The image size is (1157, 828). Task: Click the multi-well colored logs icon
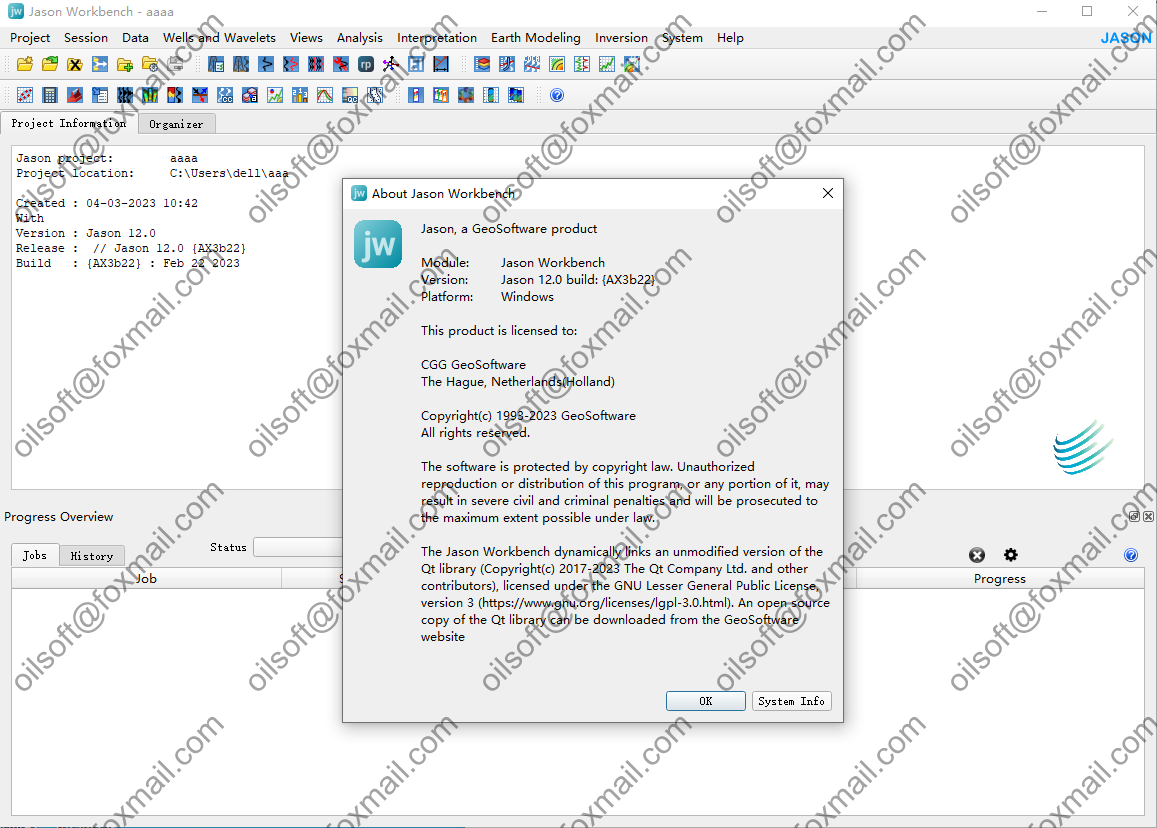(x=441, y=95)
